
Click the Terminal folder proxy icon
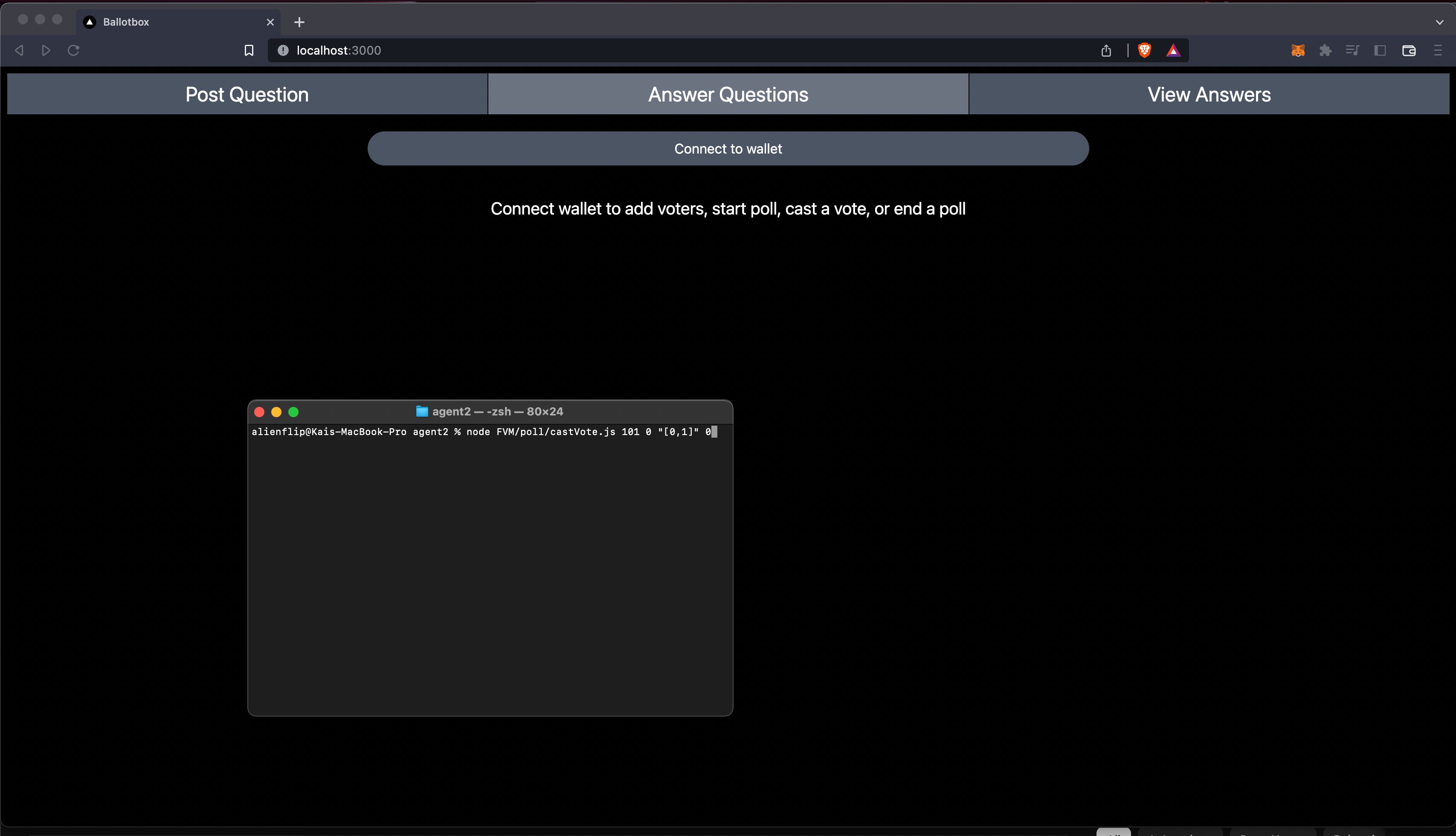(x=422, y=411)
